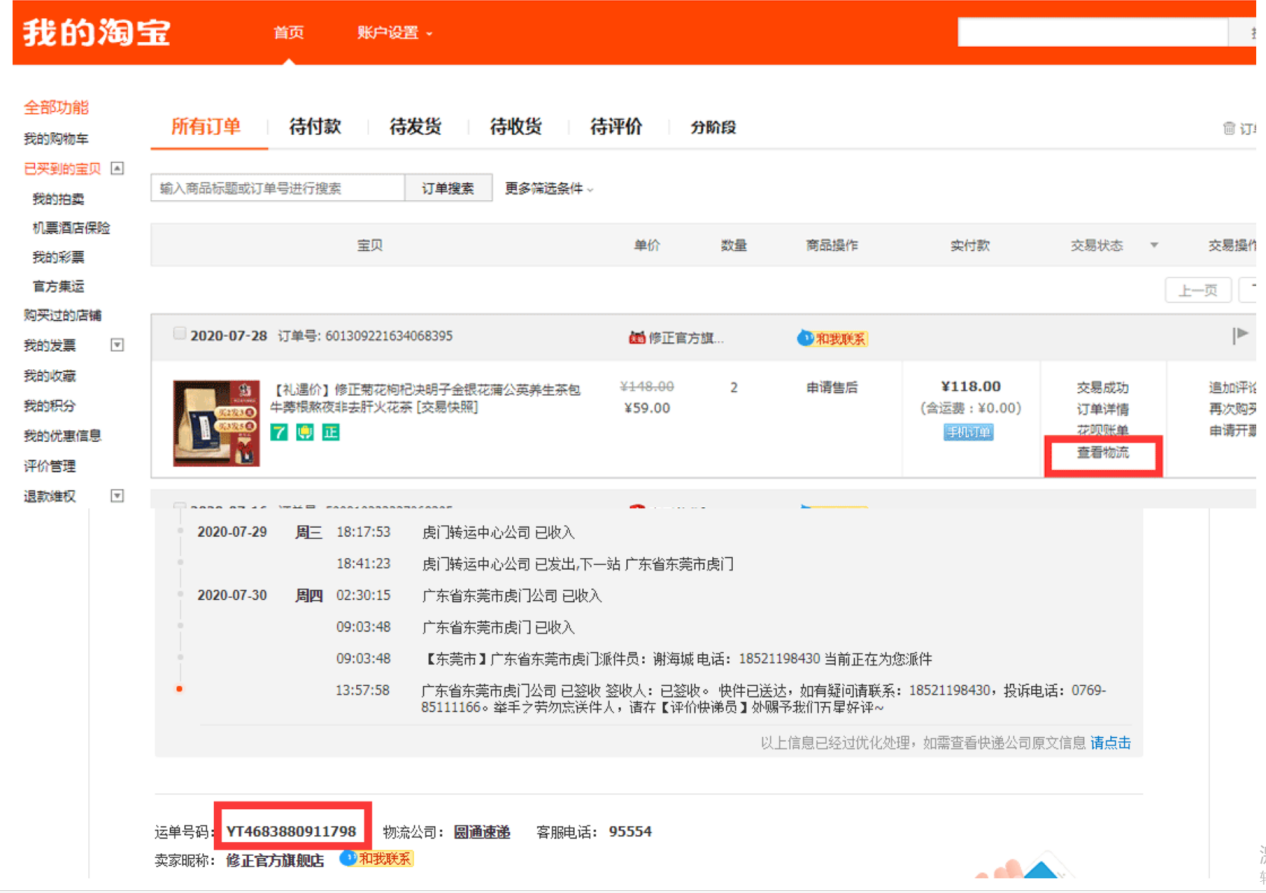Open 我的购物车 in the sidebar
The width and height of the screenshot is (1266, 893).
56,139
